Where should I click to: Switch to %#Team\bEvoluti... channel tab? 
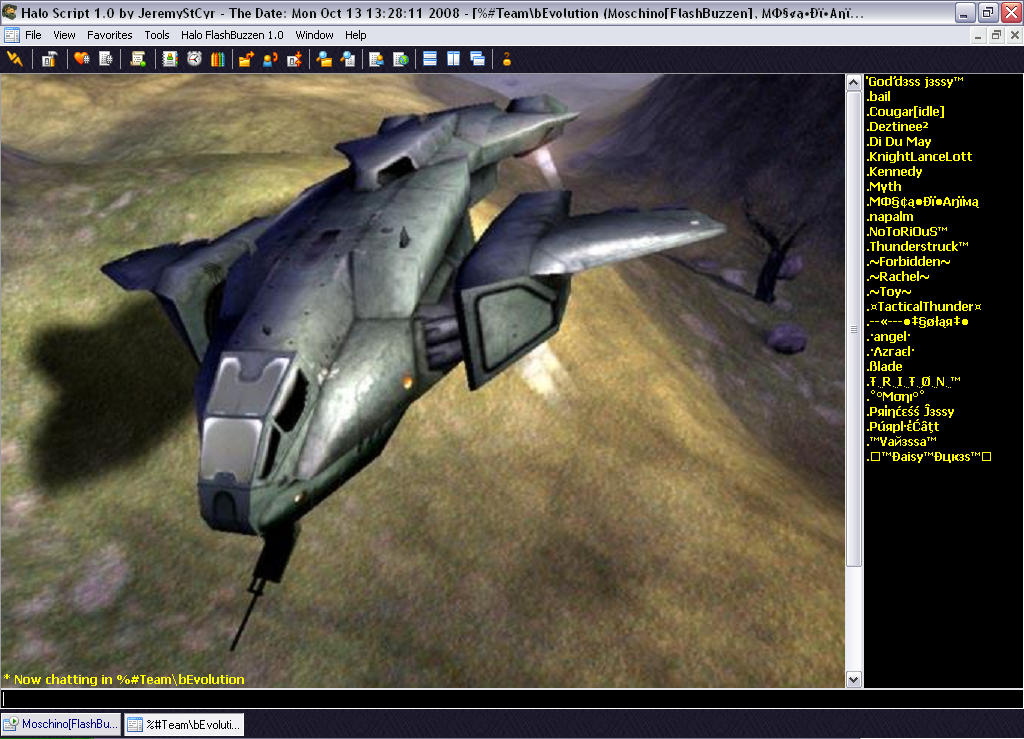pos(185,724)
